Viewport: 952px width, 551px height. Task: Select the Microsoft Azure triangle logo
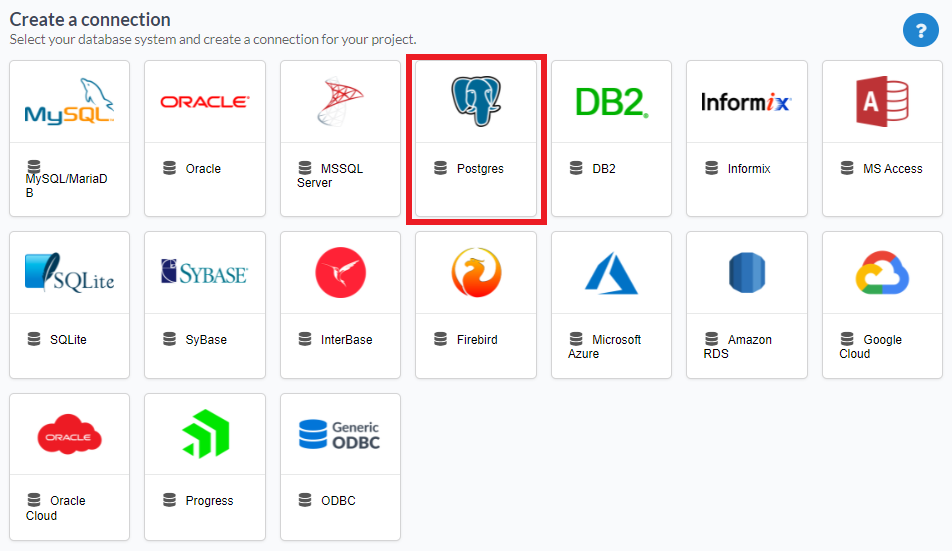point(611,273)
